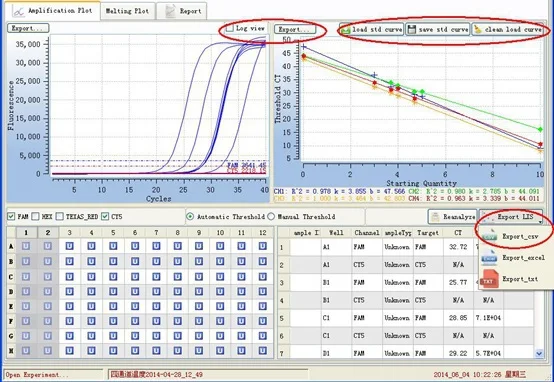The height and width of the screenshot is (382, 554).
Task: Open the Report tab
Action: tap(182, 11)
